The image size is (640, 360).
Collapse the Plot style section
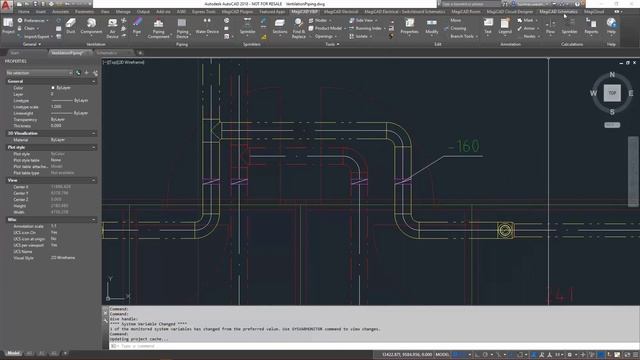93,147
